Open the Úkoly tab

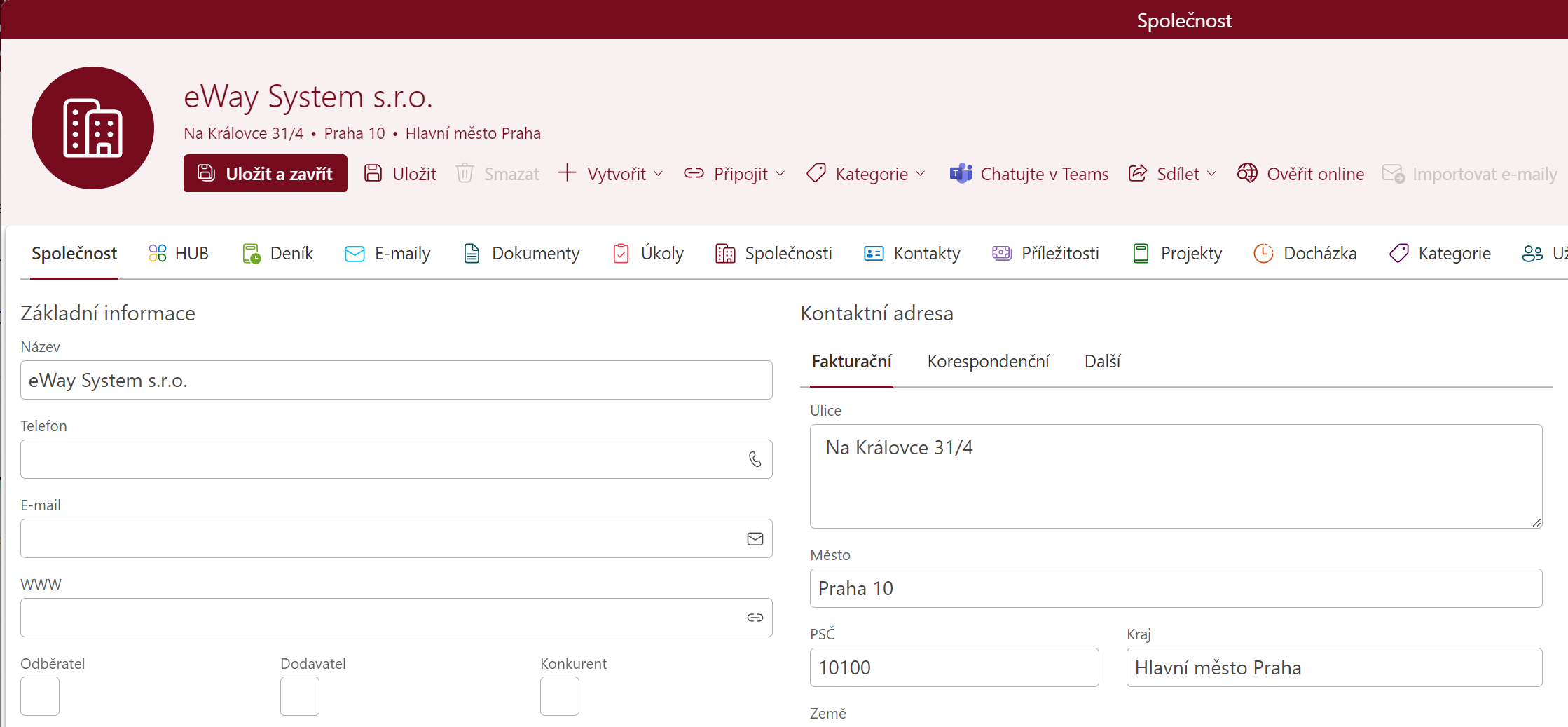[648, 253]
